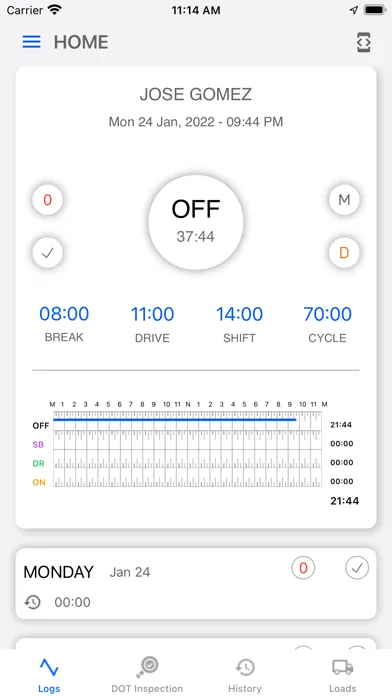Open the hamburger menu
This screenshot has width=392, height=696.
point(32,42)
